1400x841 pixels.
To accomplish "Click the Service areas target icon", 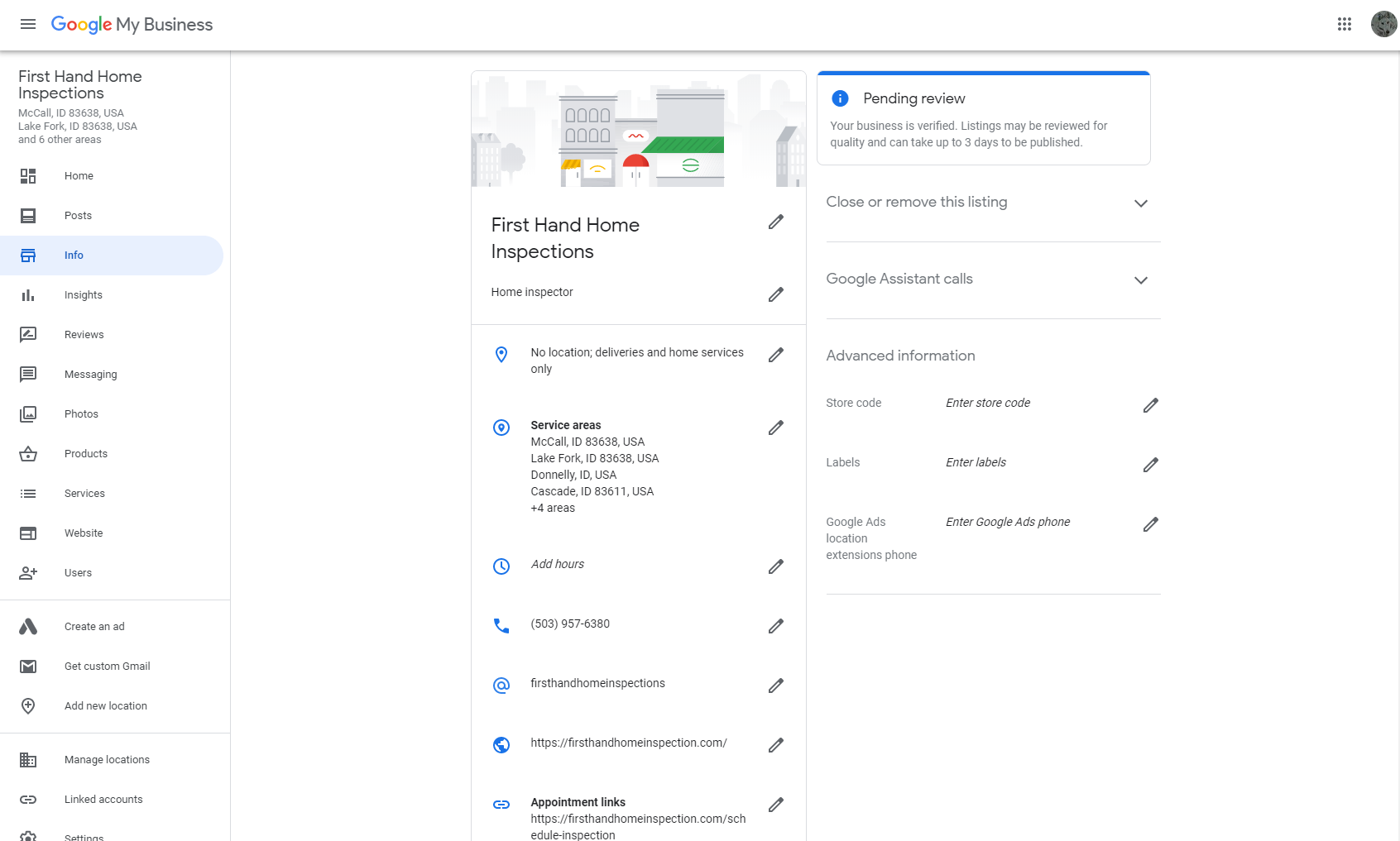I will tap(501, 428).
